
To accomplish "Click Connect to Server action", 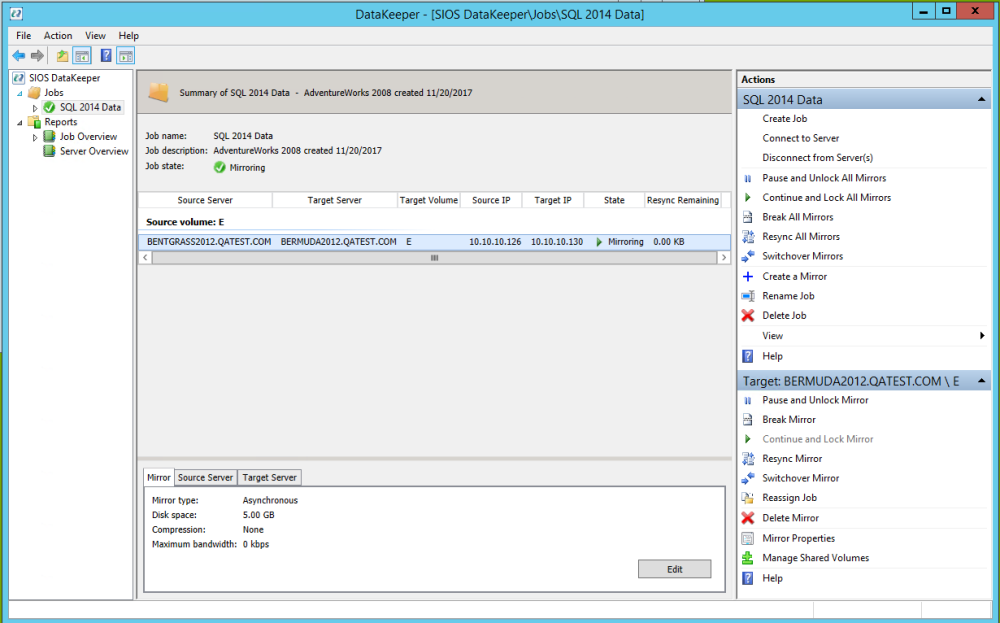I will click(800, 138).
